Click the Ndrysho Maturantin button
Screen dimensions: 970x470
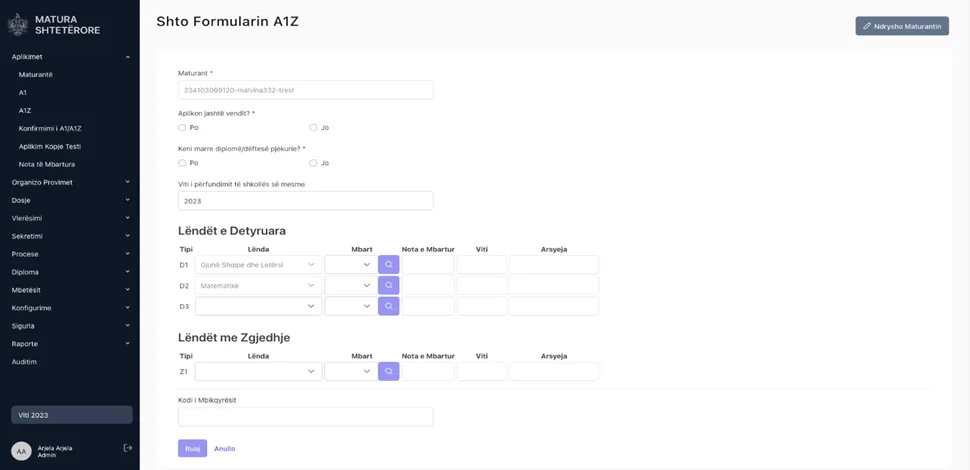(x=902, y=26)
